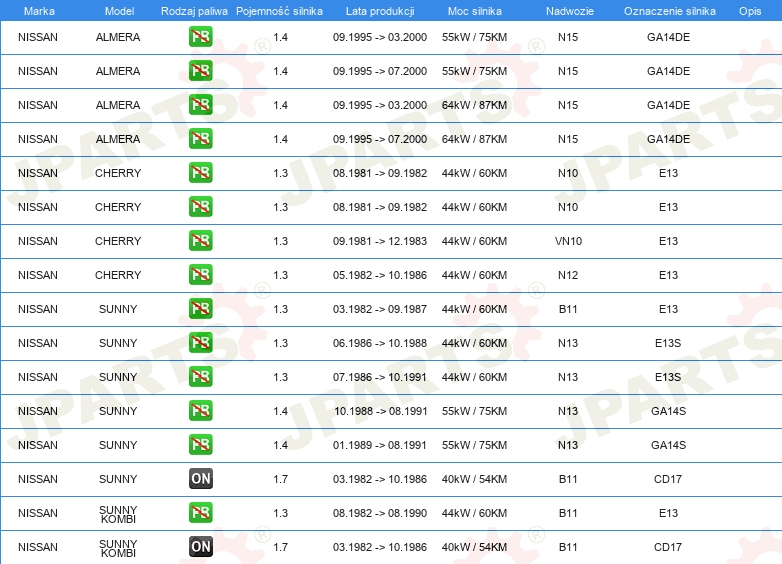The height and width of the screenshot is (564, 782).
Task: Click the petrol icon for Sunny 10.1988 -> 08.1991
Action: coord(200,410)
